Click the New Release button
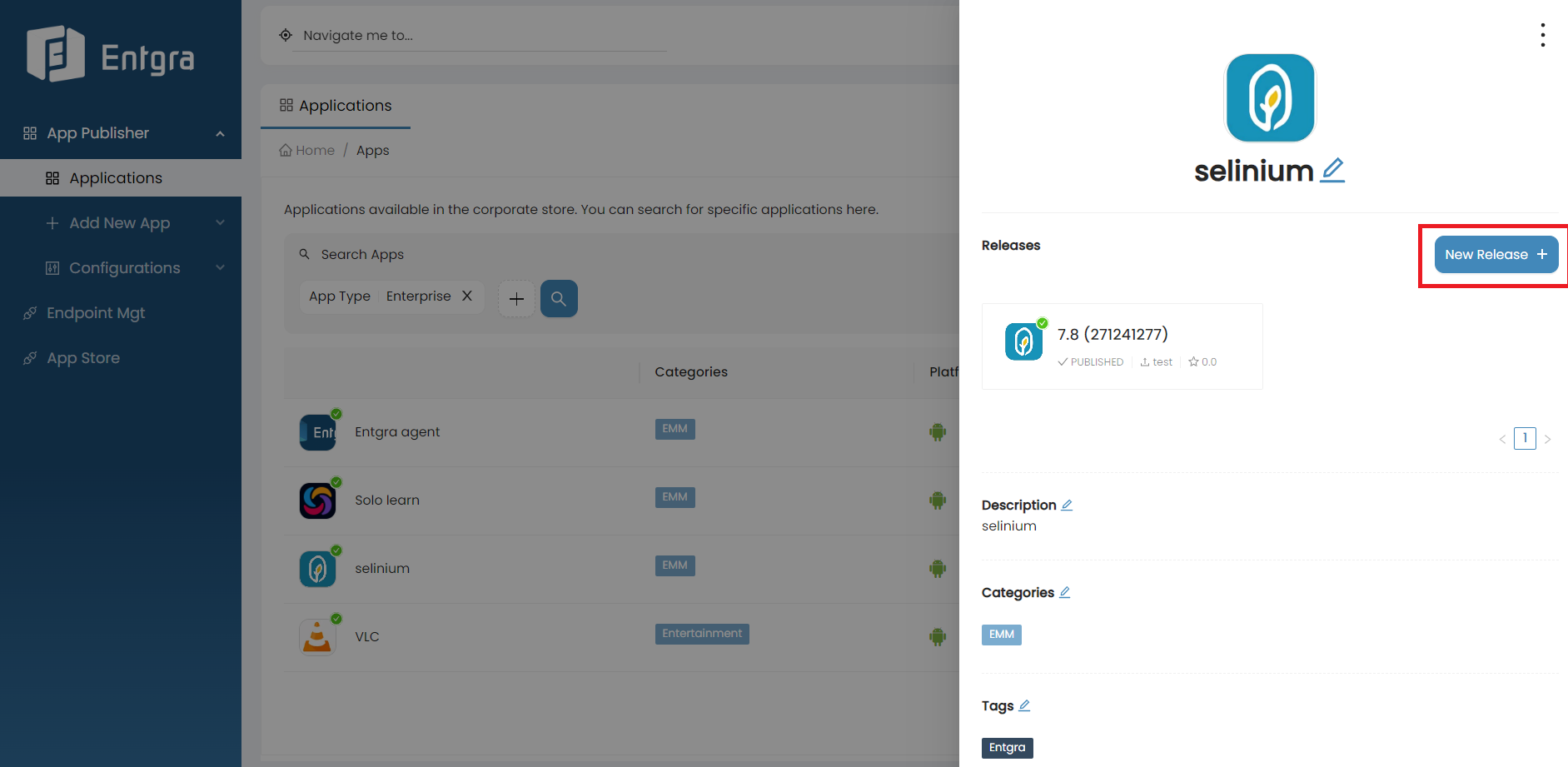The height and width of the screenshot is (767, 1568). [x=1496, y=255]
